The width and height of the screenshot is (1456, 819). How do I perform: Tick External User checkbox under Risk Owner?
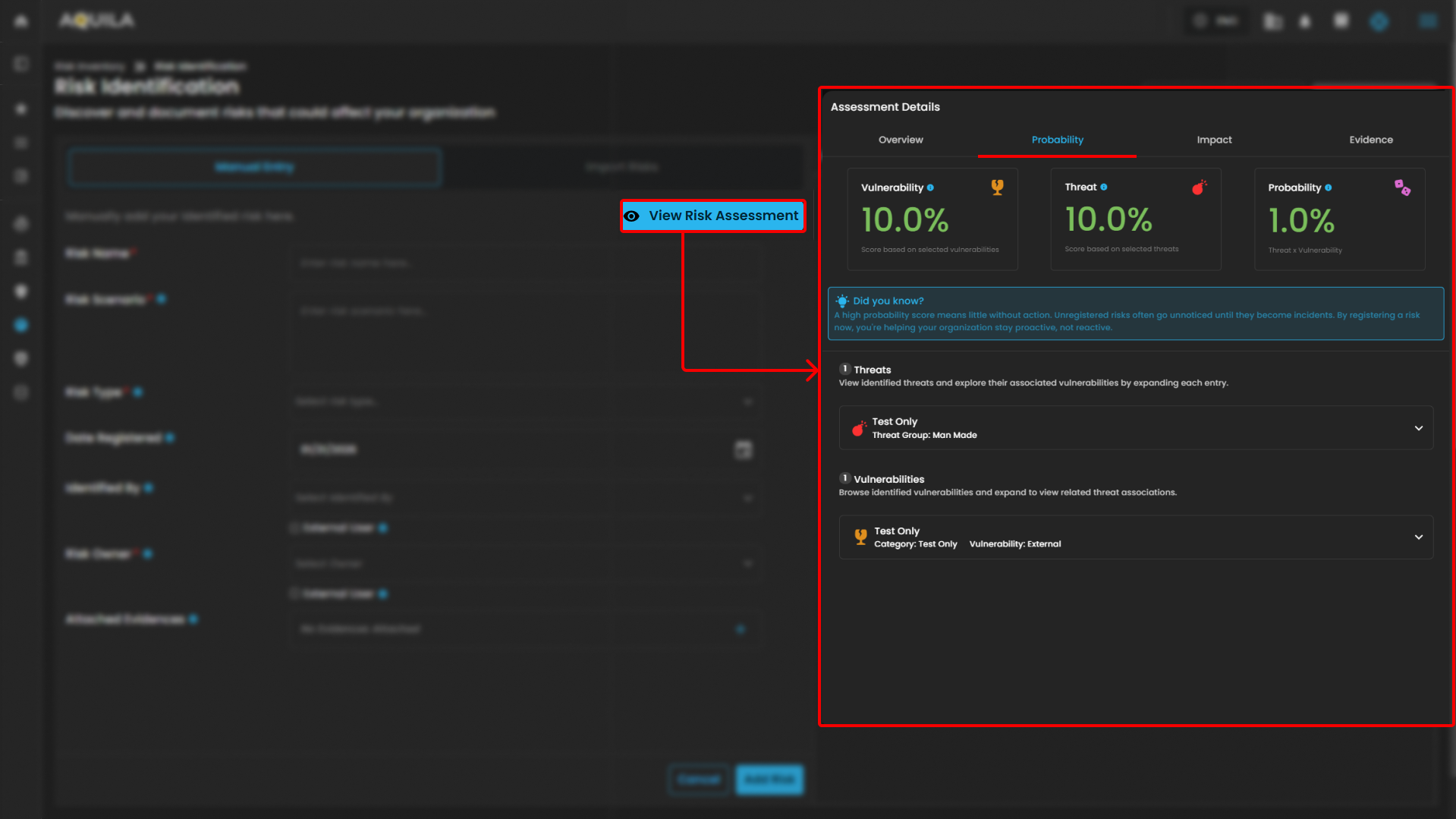pyautogui.click(x=294, y=594)
